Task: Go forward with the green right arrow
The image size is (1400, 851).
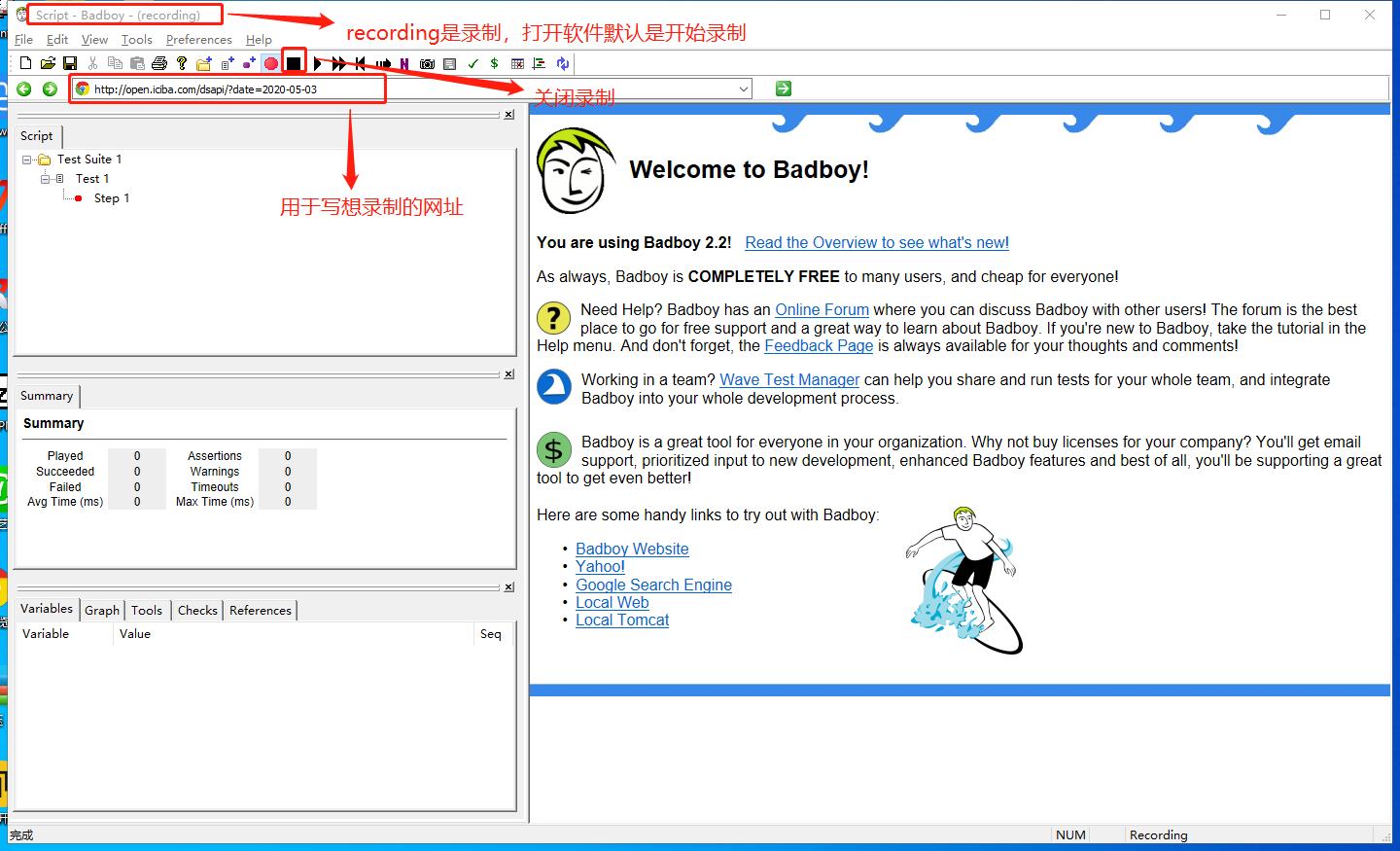Action: 50,89
